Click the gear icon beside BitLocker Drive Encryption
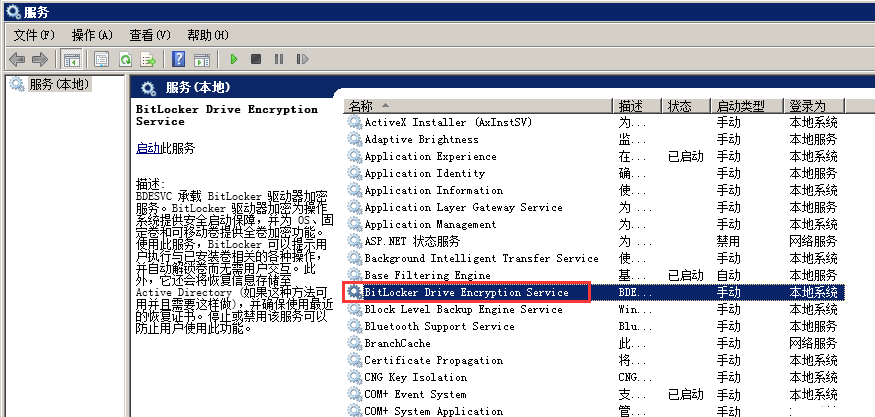875x417 pixels. click(355, 293)
